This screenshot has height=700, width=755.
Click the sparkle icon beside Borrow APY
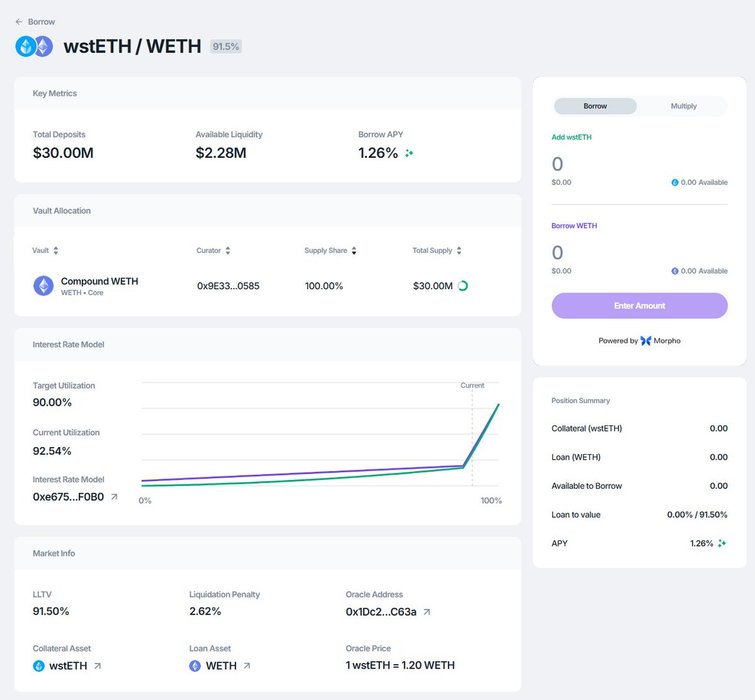pos(409,154)
